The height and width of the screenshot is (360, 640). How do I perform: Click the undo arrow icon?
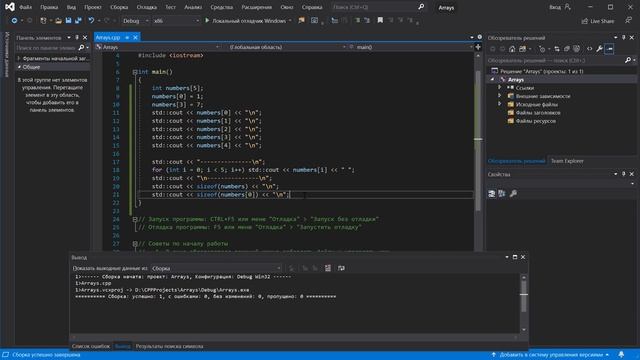(91, 20)
